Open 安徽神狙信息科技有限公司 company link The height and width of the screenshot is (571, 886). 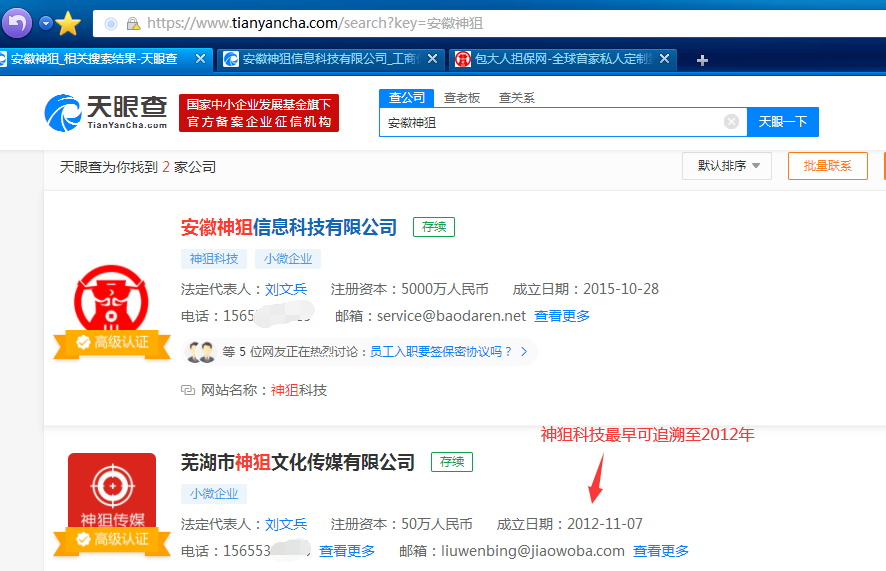coord(289,227)
